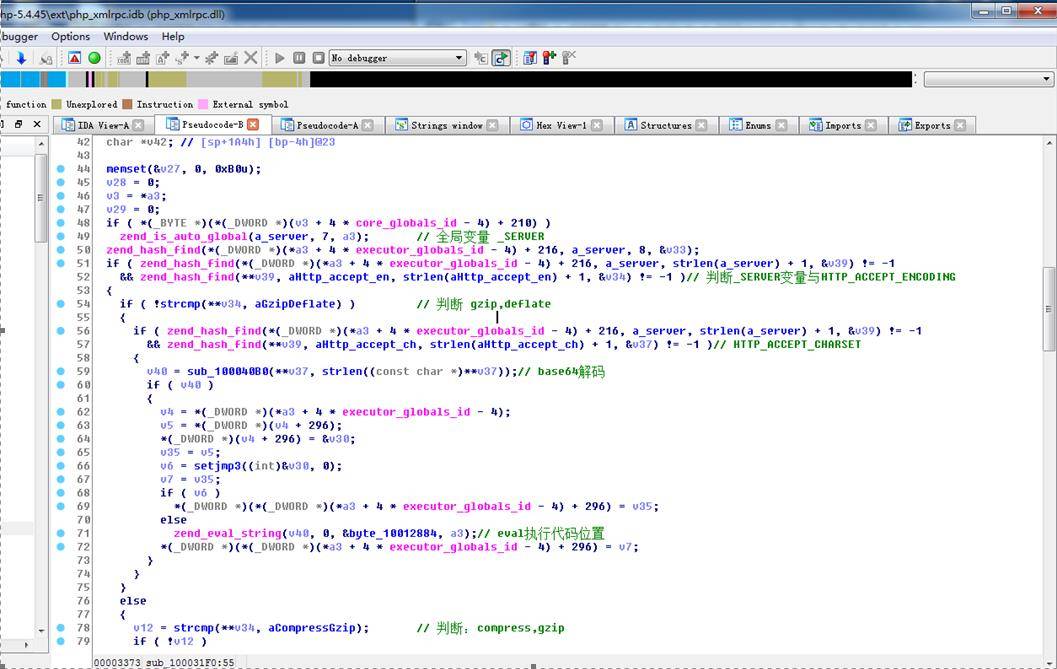This screenshot has width=1057, height=669.
Task: Click the gray X delete toolbar icon
Action: coord(251,58)
